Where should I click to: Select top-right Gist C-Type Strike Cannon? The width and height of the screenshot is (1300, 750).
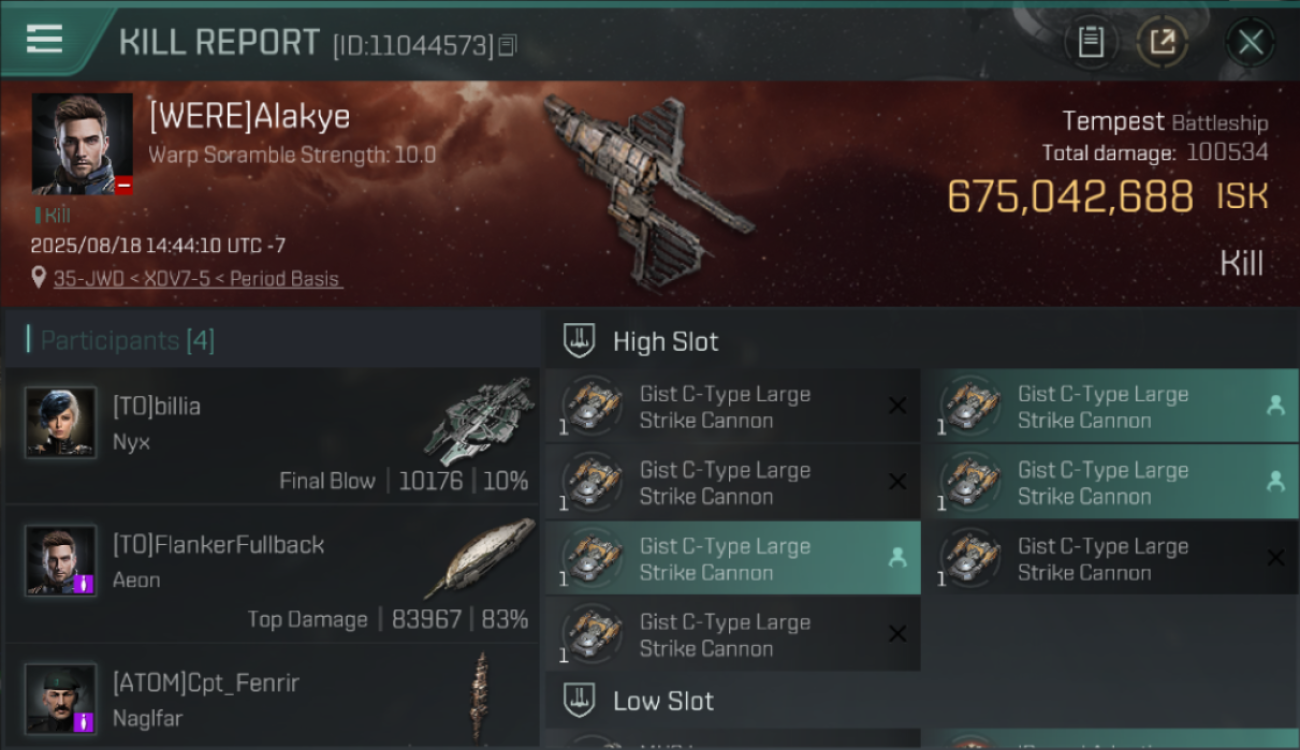[1111, 407]
